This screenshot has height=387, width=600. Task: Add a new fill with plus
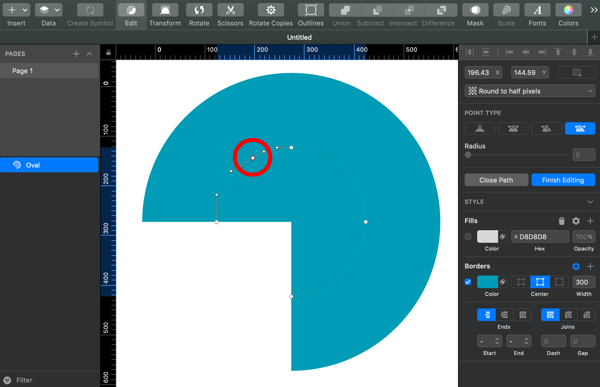point(590,221)
